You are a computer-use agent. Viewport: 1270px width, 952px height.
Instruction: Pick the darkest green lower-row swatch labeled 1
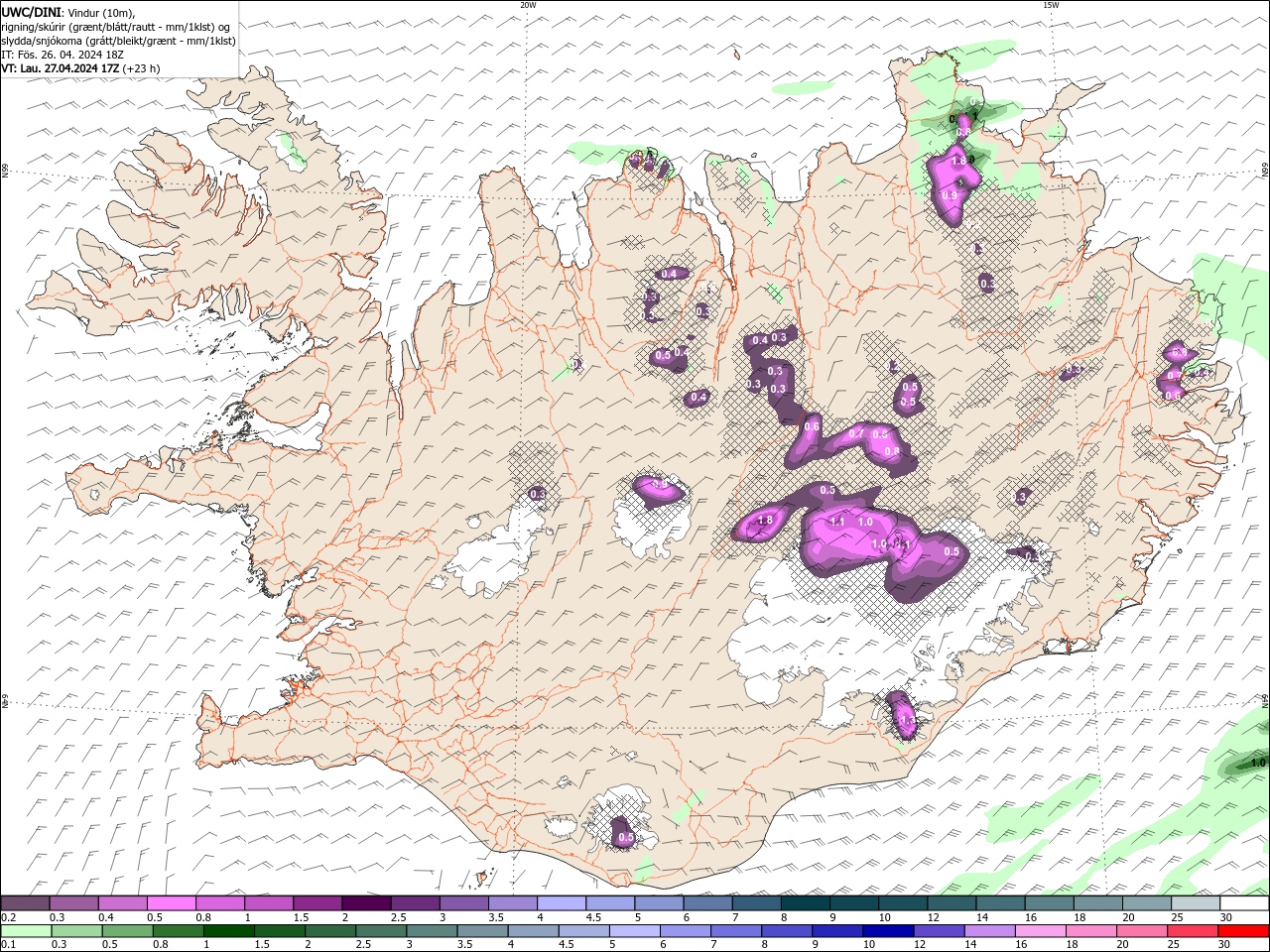pos(228,931)
